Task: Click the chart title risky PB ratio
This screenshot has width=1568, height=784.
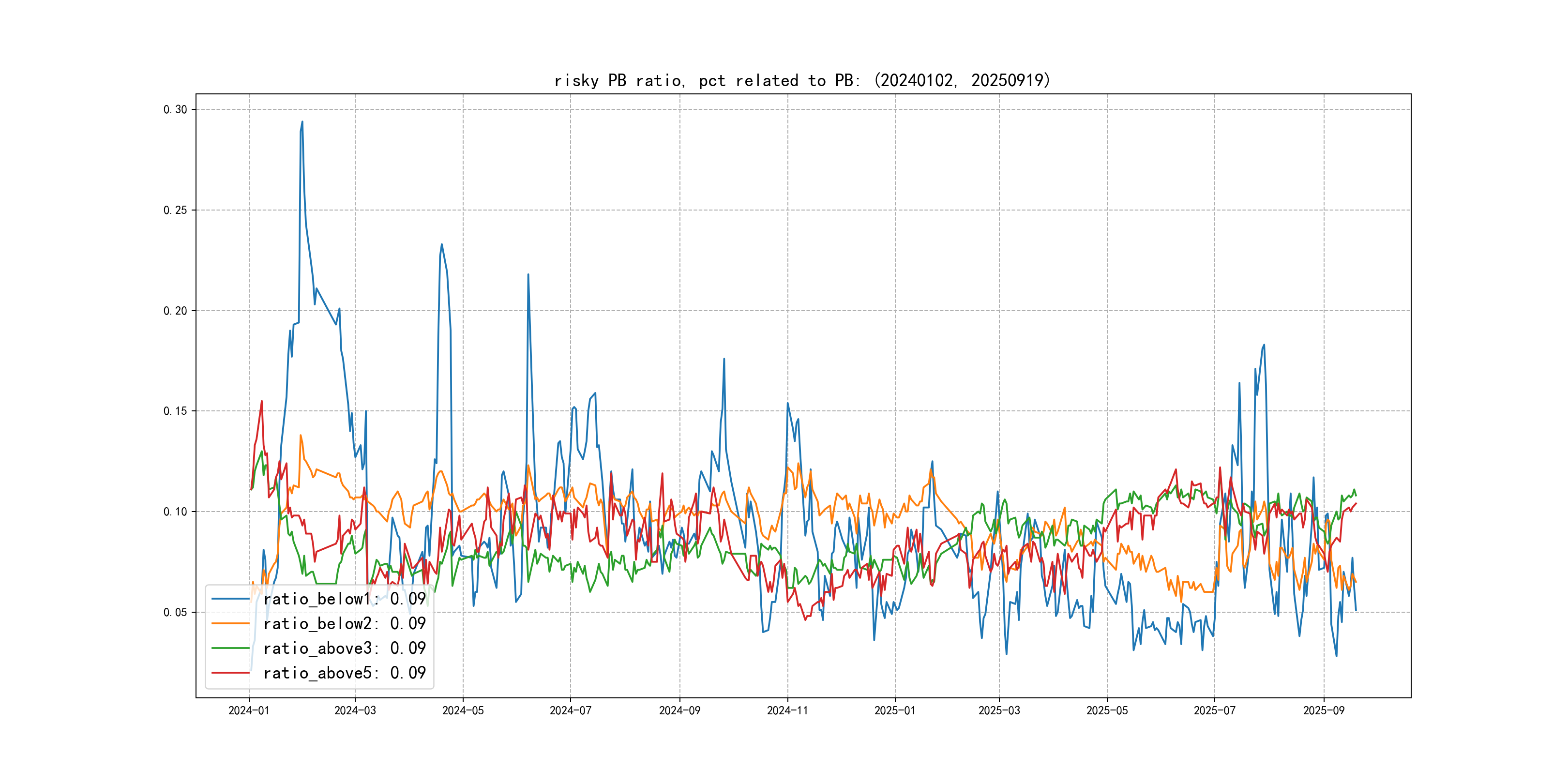Action: (x=802, y=80)
